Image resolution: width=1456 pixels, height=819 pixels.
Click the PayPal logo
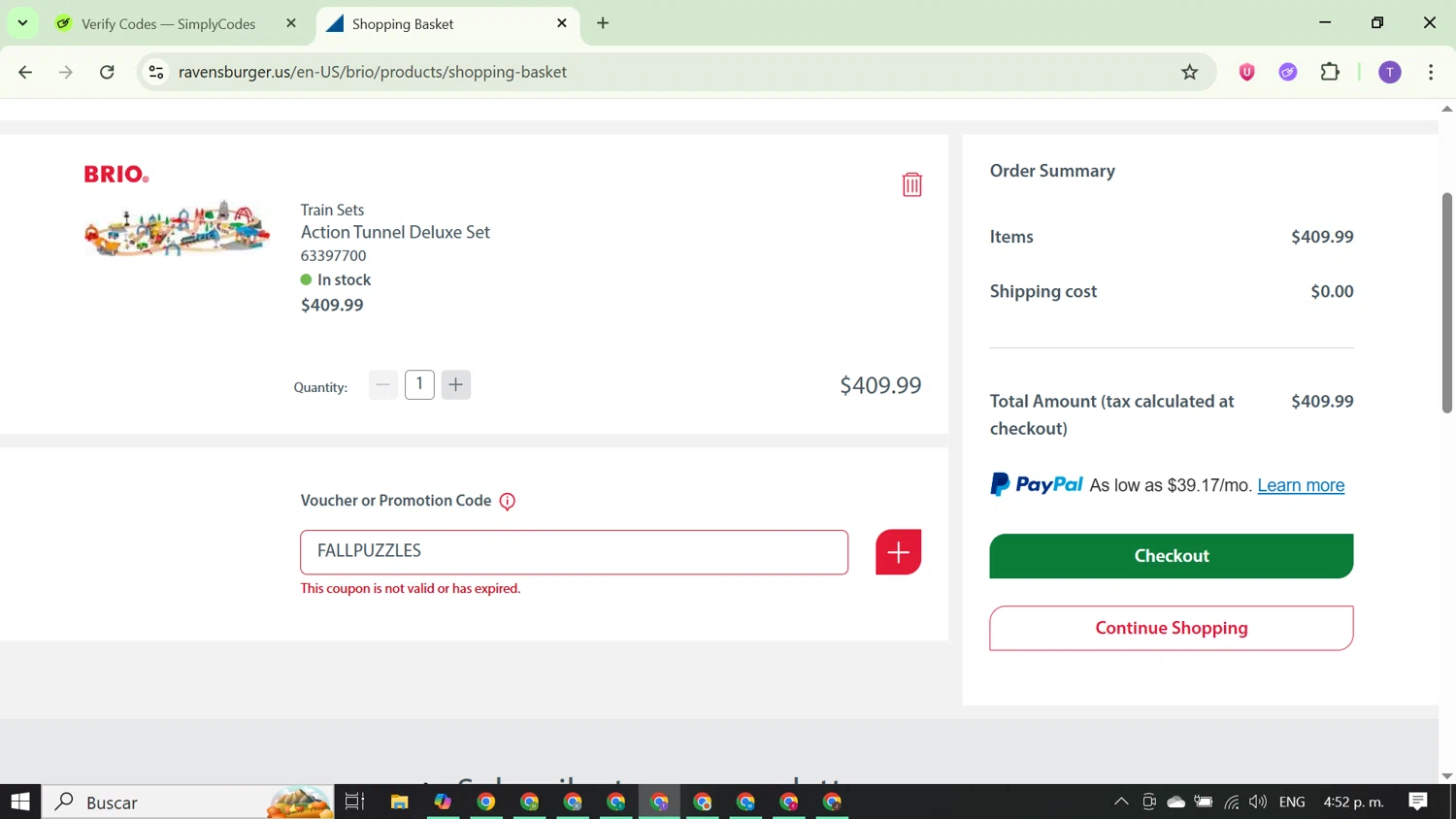coord(1036,484)
